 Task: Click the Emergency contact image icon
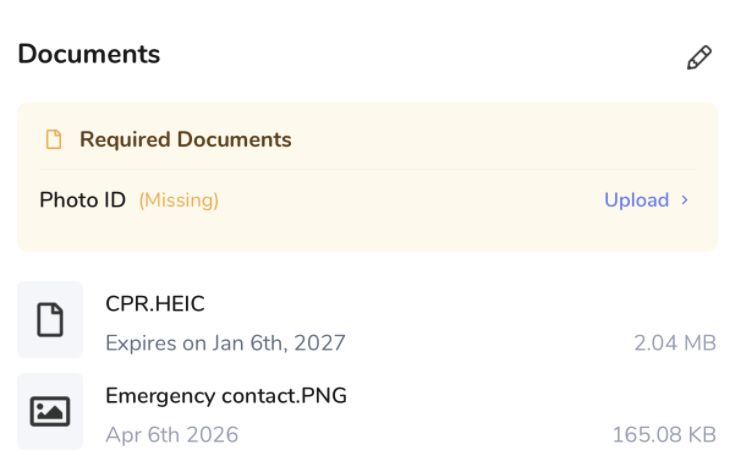point(50,411)
